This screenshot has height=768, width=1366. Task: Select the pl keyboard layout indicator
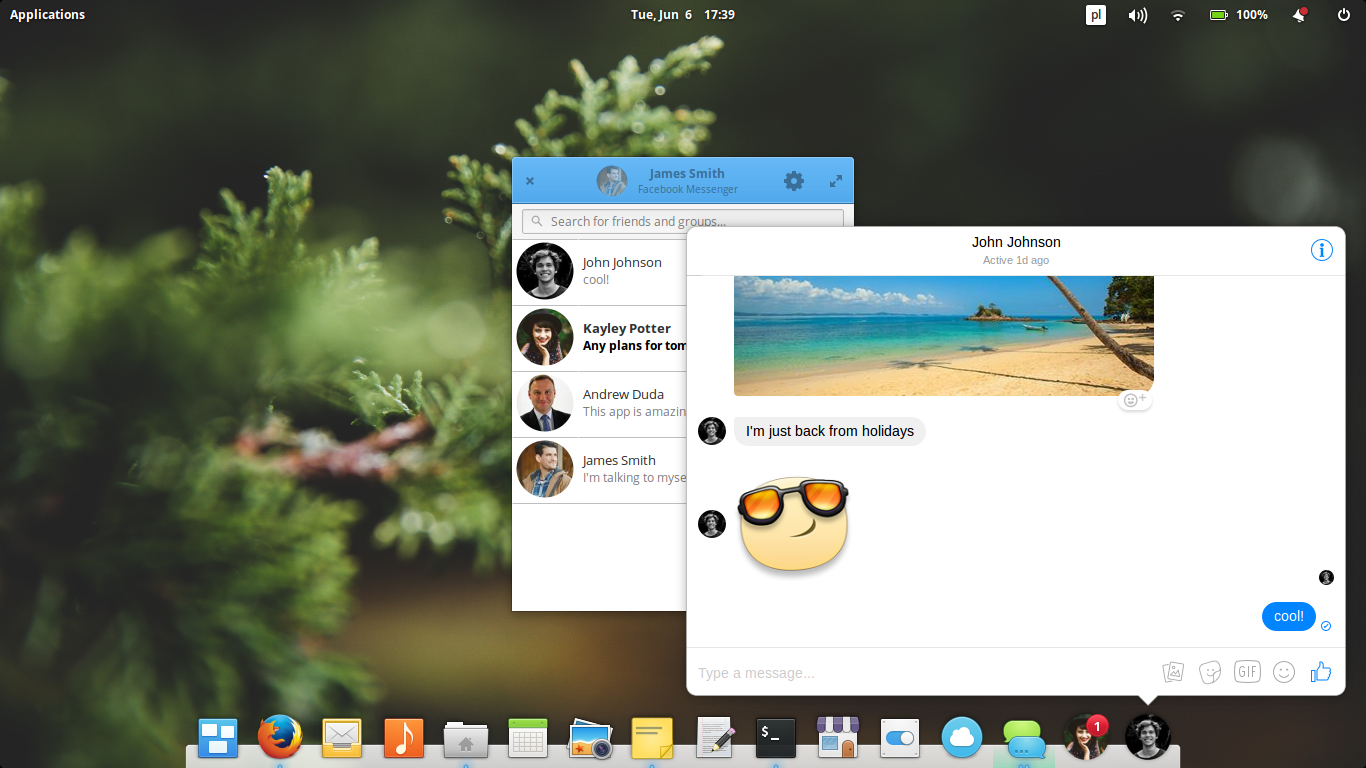[x=1095, y=14]
